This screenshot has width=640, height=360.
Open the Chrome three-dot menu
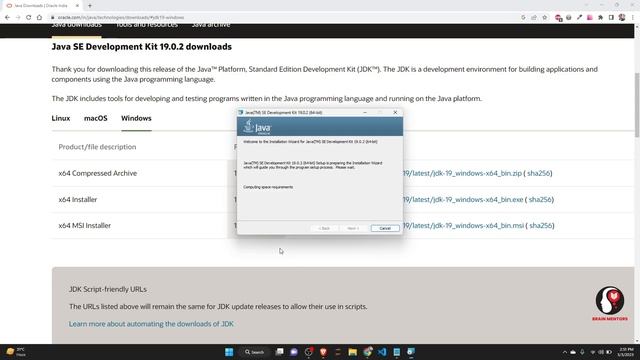[x=633, y=18]
